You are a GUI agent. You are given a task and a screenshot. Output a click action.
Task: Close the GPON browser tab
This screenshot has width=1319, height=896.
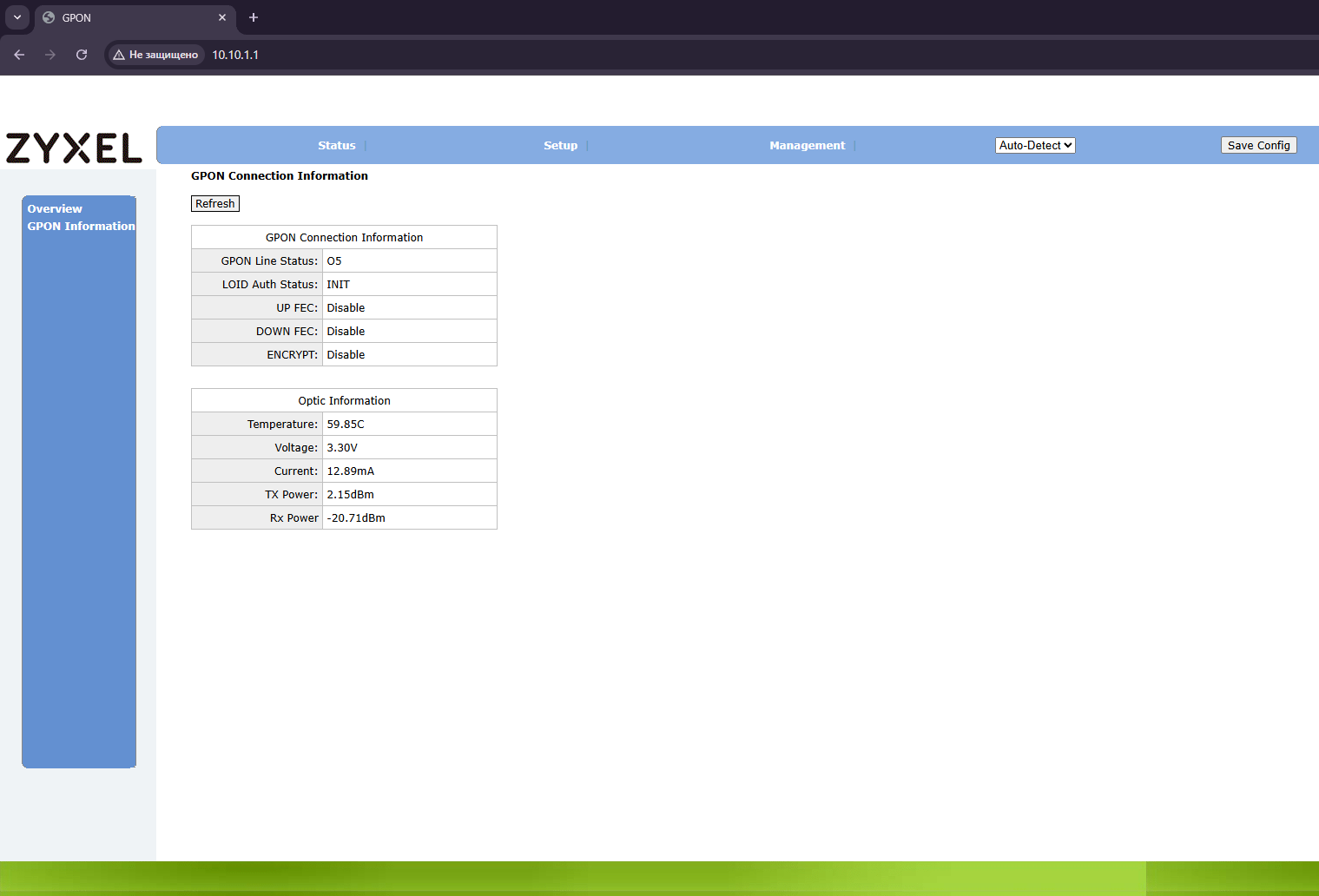(222, 17)
